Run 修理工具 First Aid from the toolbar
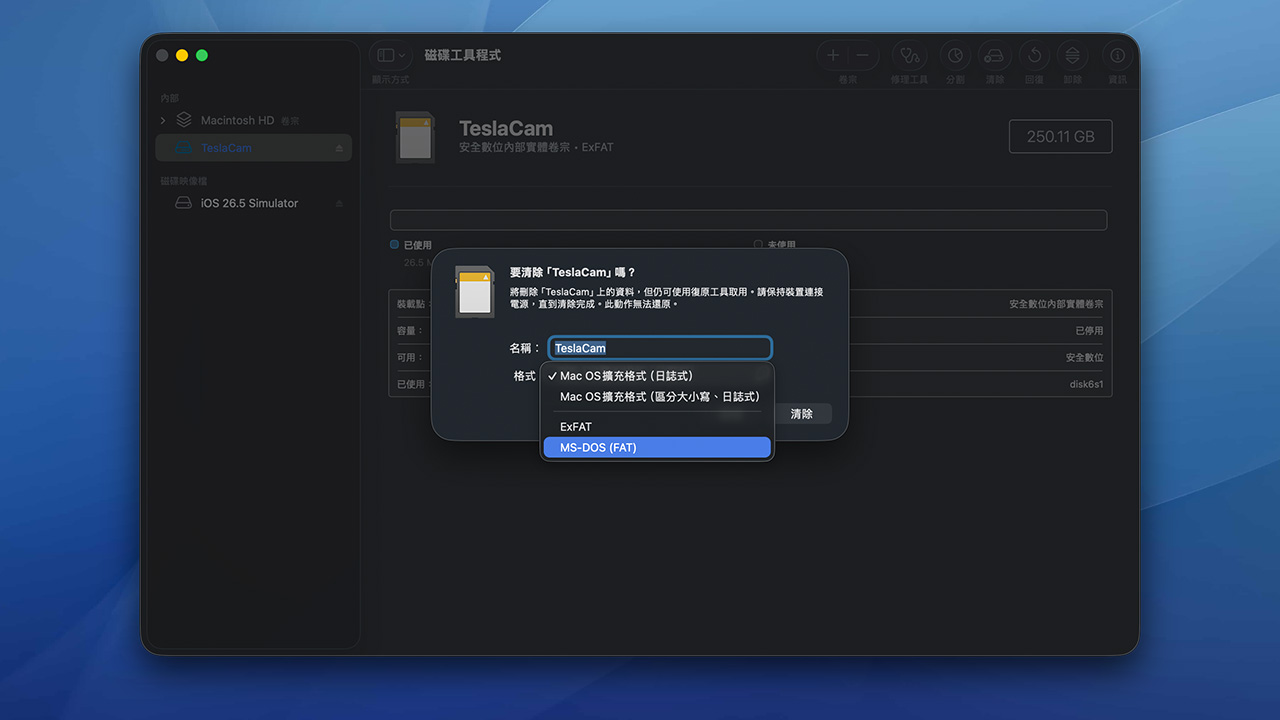 [909, 56]
